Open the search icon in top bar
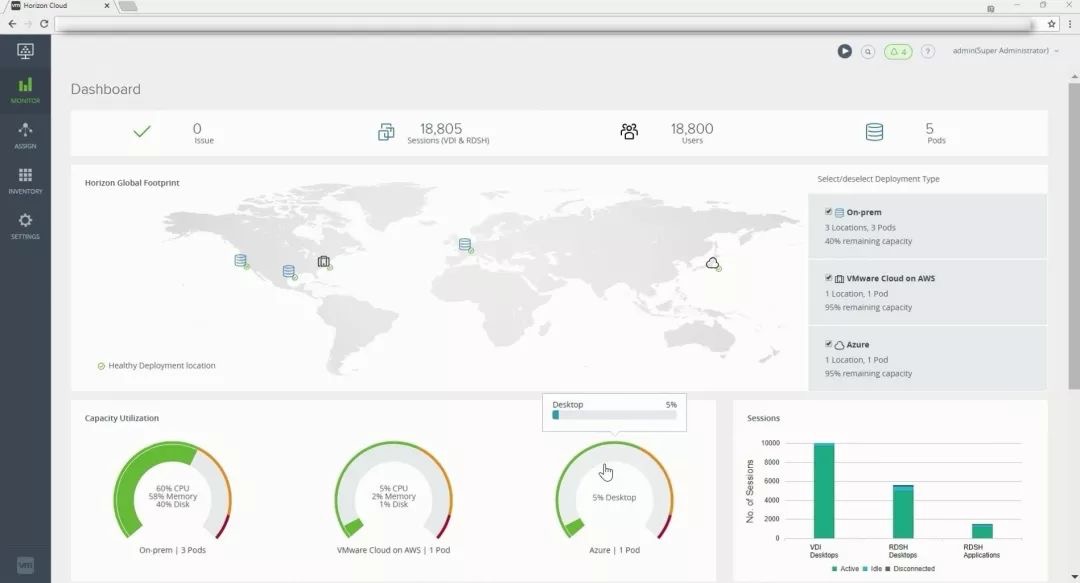The image size is (1080, 583). 868,51
